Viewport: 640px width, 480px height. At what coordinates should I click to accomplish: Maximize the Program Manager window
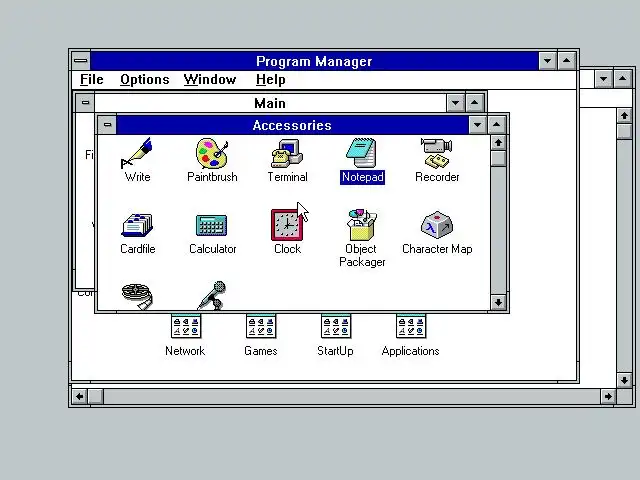coord(567,61)
